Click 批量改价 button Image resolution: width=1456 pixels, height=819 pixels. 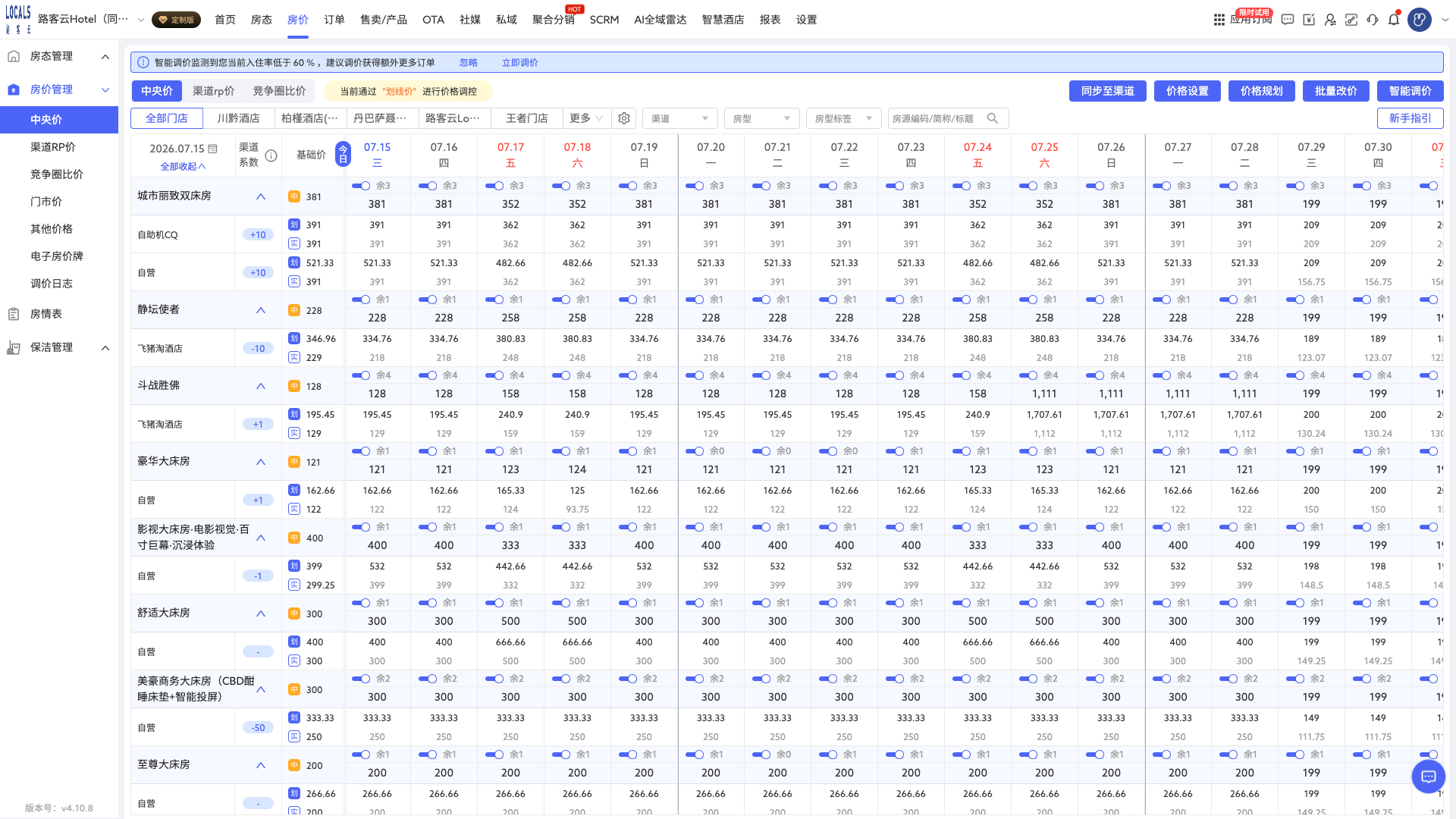[1335, 91]
